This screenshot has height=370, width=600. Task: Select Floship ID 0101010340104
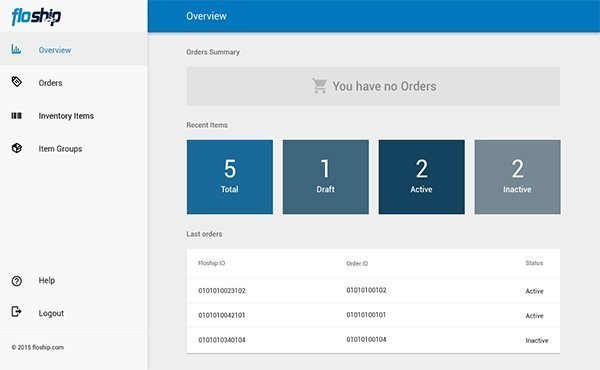point(222,340)
